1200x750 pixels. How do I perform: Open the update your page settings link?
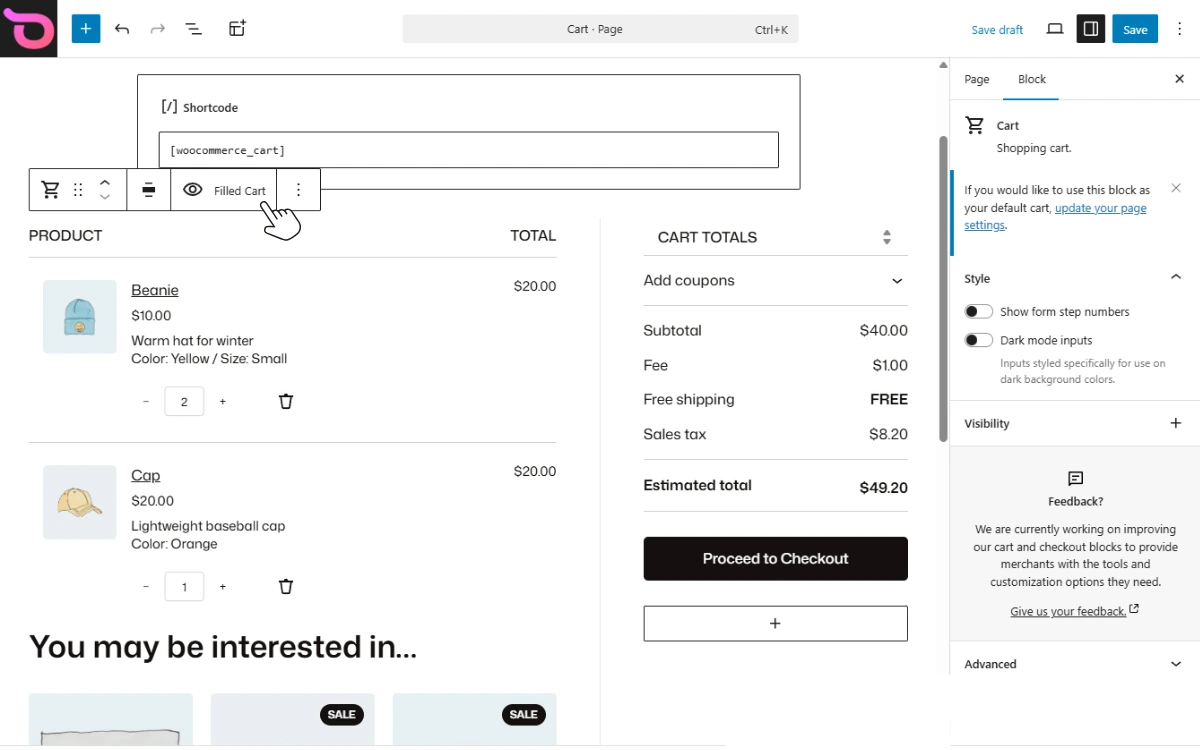[x=1100, y=209]
